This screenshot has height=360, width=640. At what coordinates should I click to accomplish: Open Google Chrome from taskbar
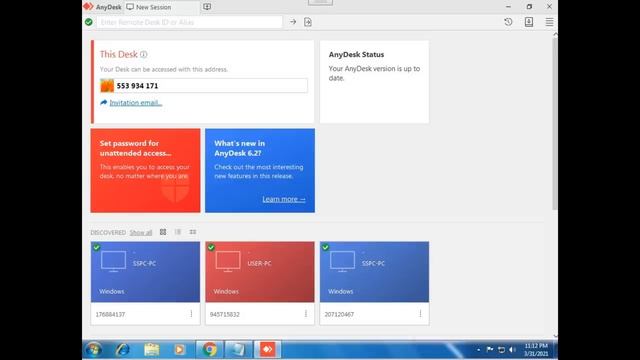tap(209, 349)
